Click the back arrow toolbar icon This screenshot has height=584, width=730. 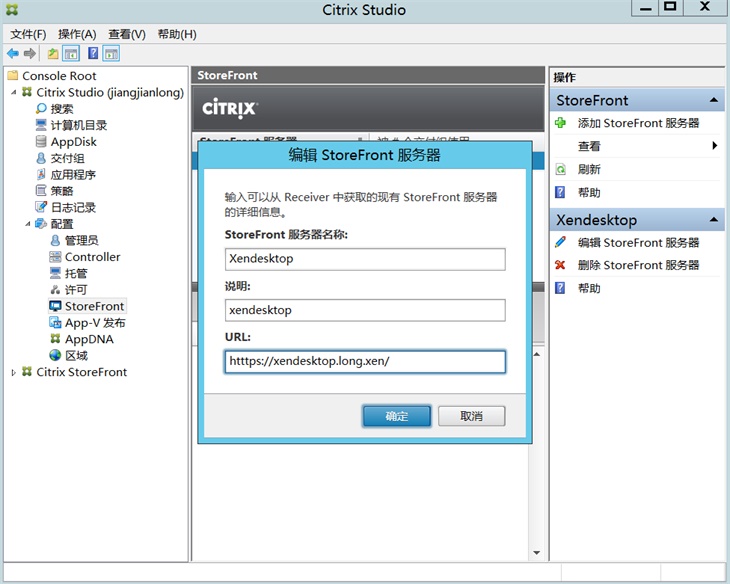(13, 54)
